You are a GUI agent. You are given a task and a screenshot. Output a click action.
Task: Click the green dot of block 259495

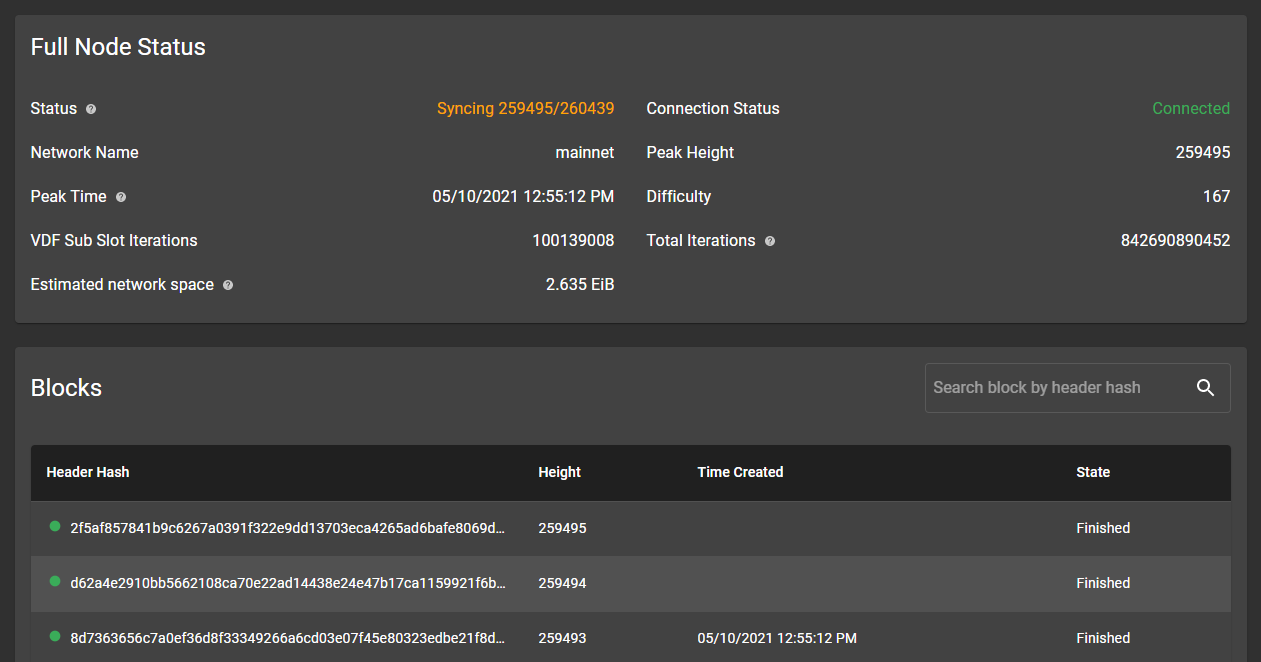pos(55,527)
